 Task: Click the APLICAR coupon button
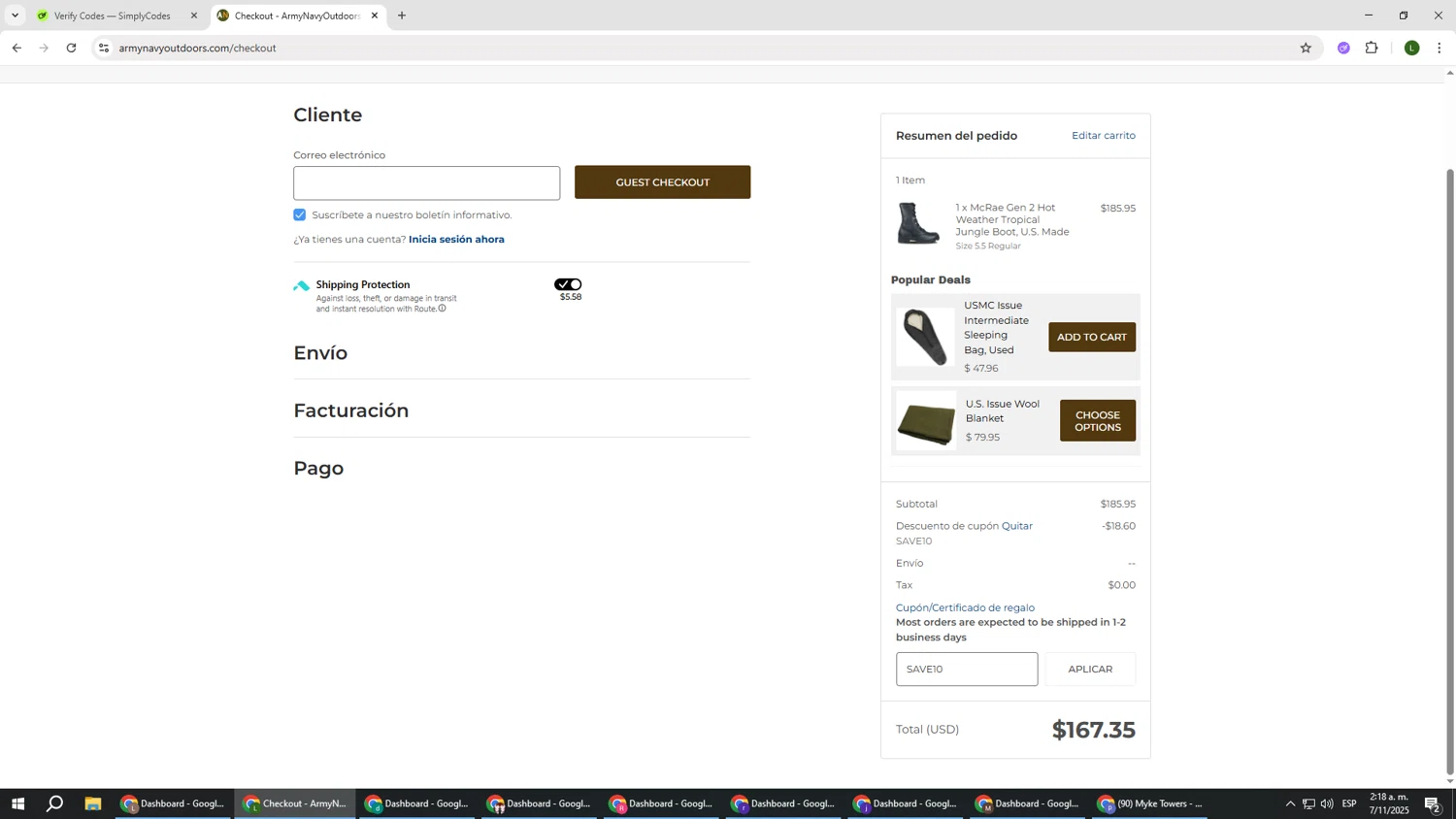click(x=1090, y=670)
